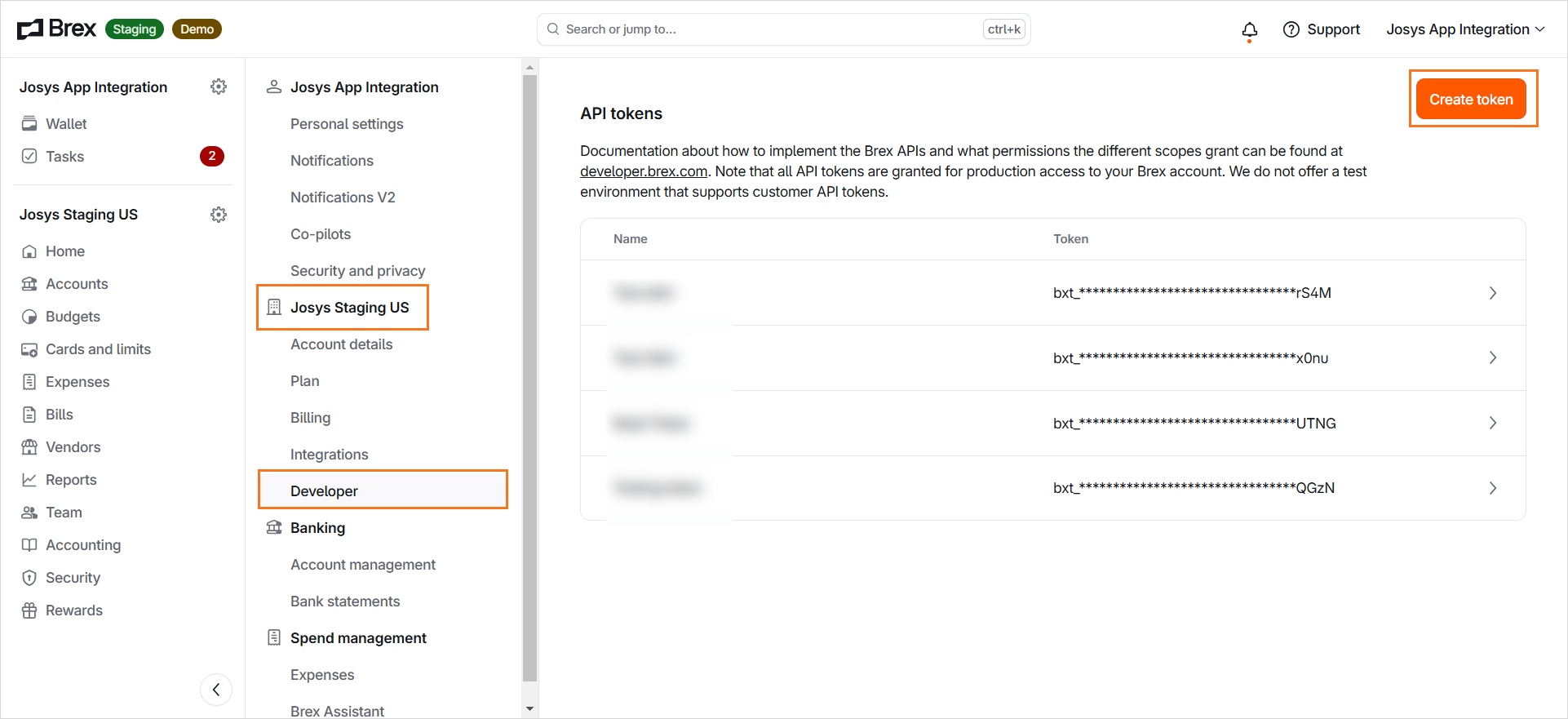Expand the token row ending in UTNG
The height and width of the screenshot is (719, 1568).
click(x=1492, y=423)
